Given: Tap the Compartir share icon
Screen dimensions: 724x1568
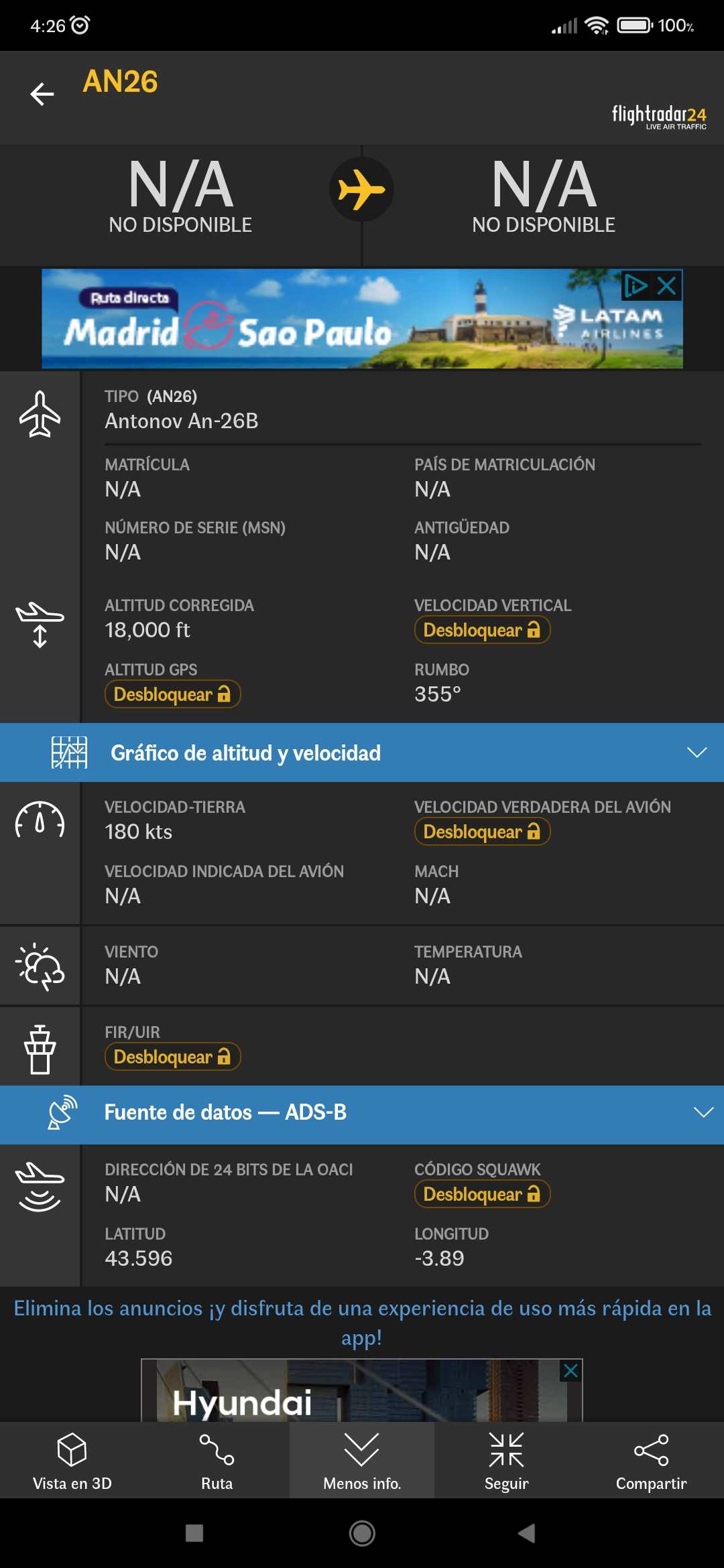Looking at the screenshot, I should coord(651,1461).
